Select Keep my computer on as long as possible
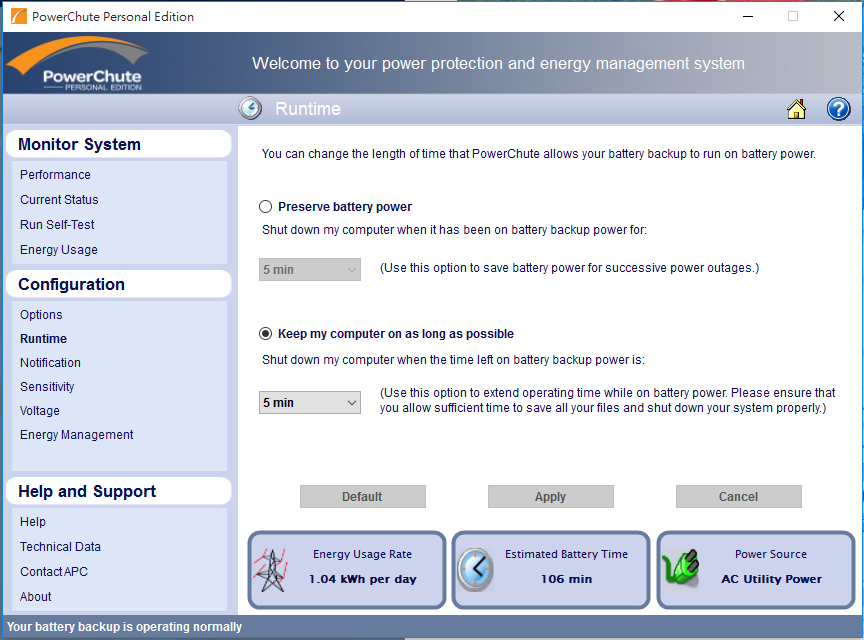The height and width of the screenshot is (640, 864). click(x=266, y=334)
